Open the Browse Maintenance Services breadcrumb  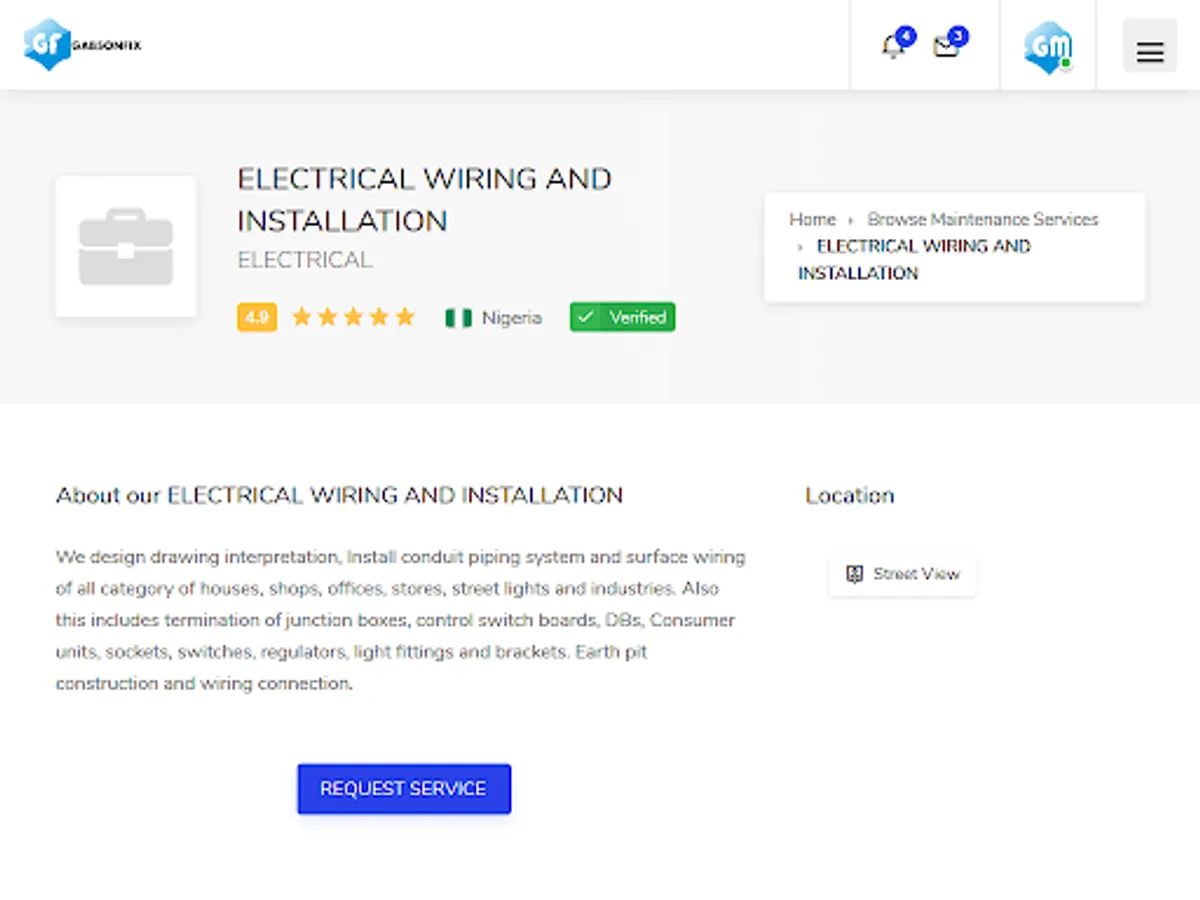pyautogui.click(x=982, y=219)
